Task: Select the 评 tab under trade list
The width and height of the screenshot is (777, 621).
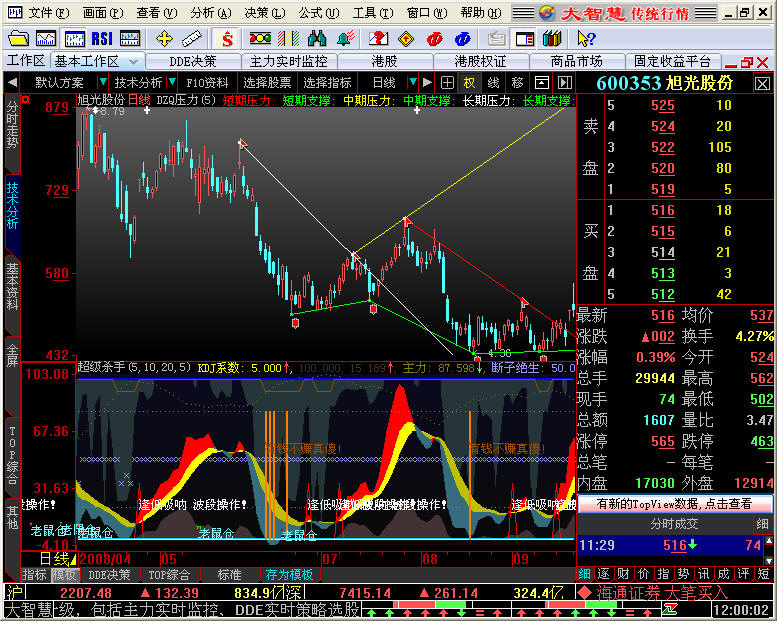Action: click(x=742, y=574)
